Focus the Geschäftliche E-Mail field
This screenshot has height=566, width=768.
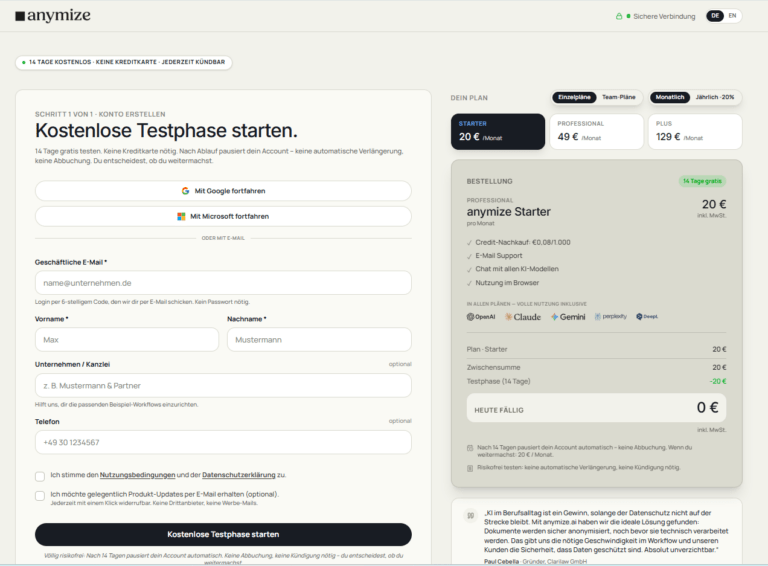[x=223, y=283]
